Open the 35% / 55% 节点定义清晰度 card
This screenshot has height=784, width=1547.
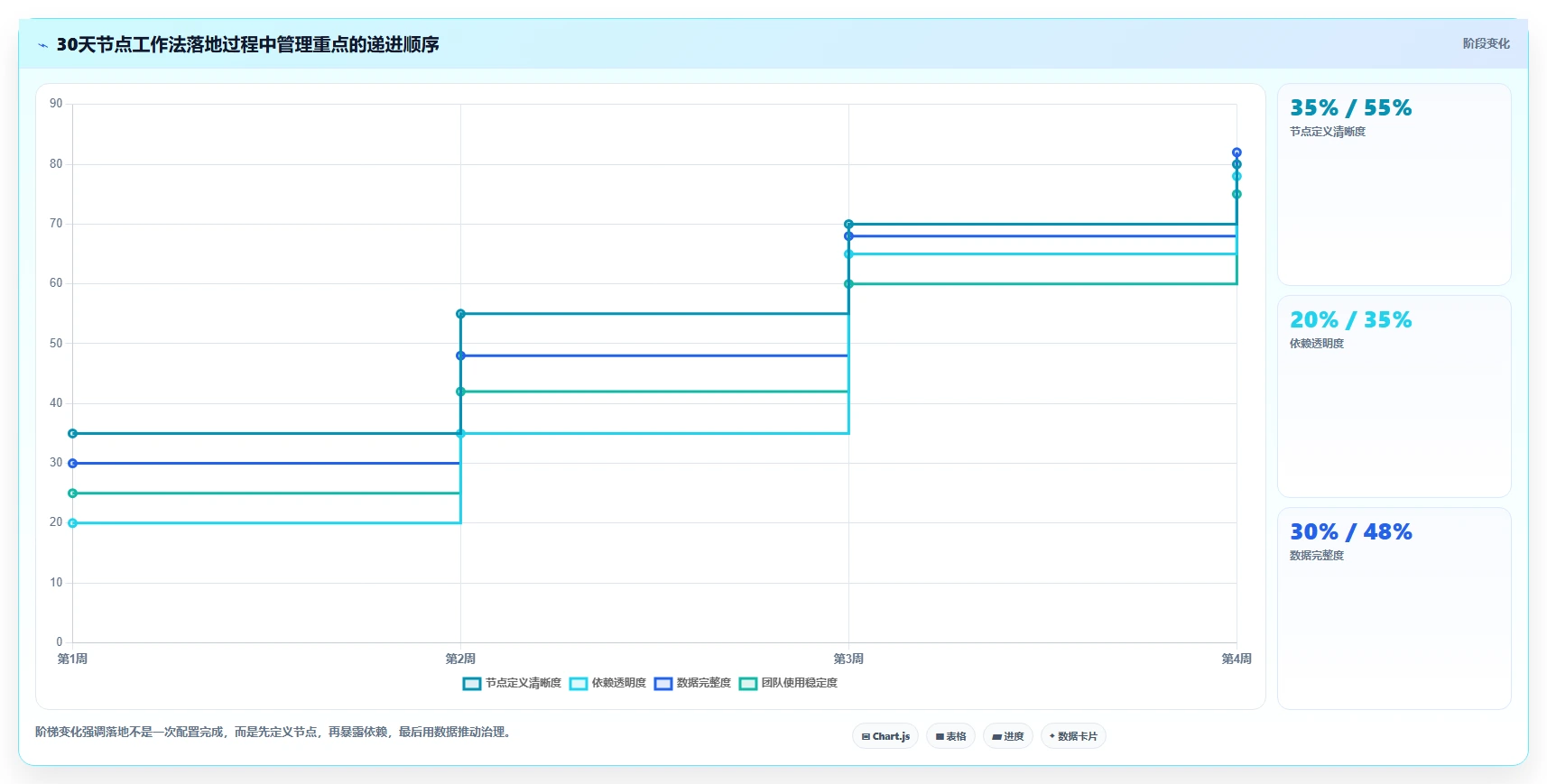pyautogui.click(x=1394, y=185)
